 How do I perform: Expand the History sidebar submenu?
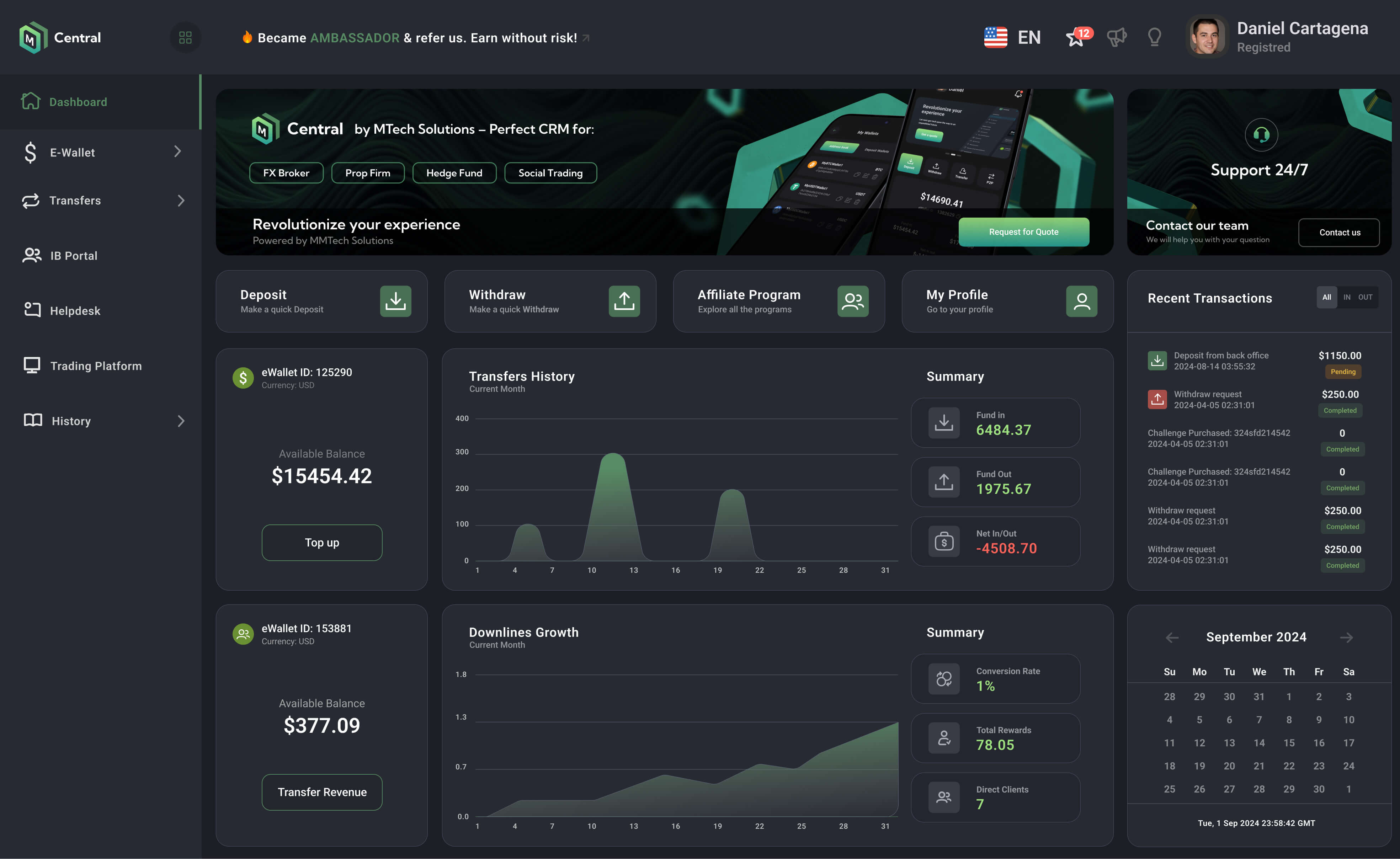click(x=181, y=421)
